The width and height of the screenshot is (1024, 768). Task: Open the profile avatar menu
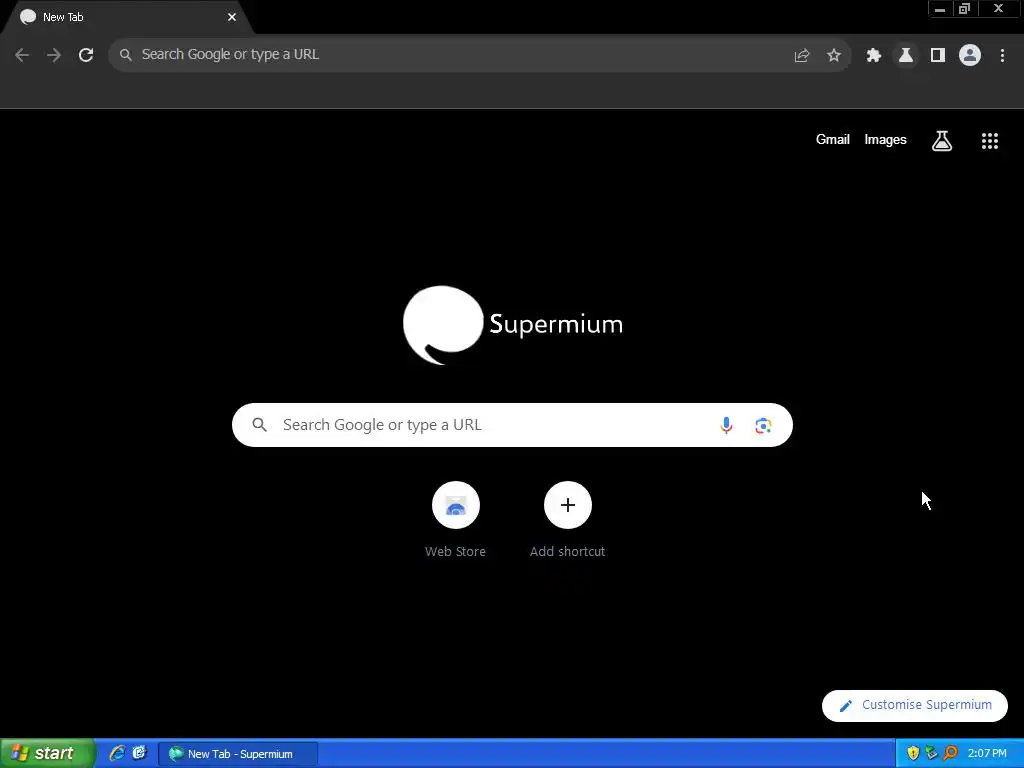[970, 56]
